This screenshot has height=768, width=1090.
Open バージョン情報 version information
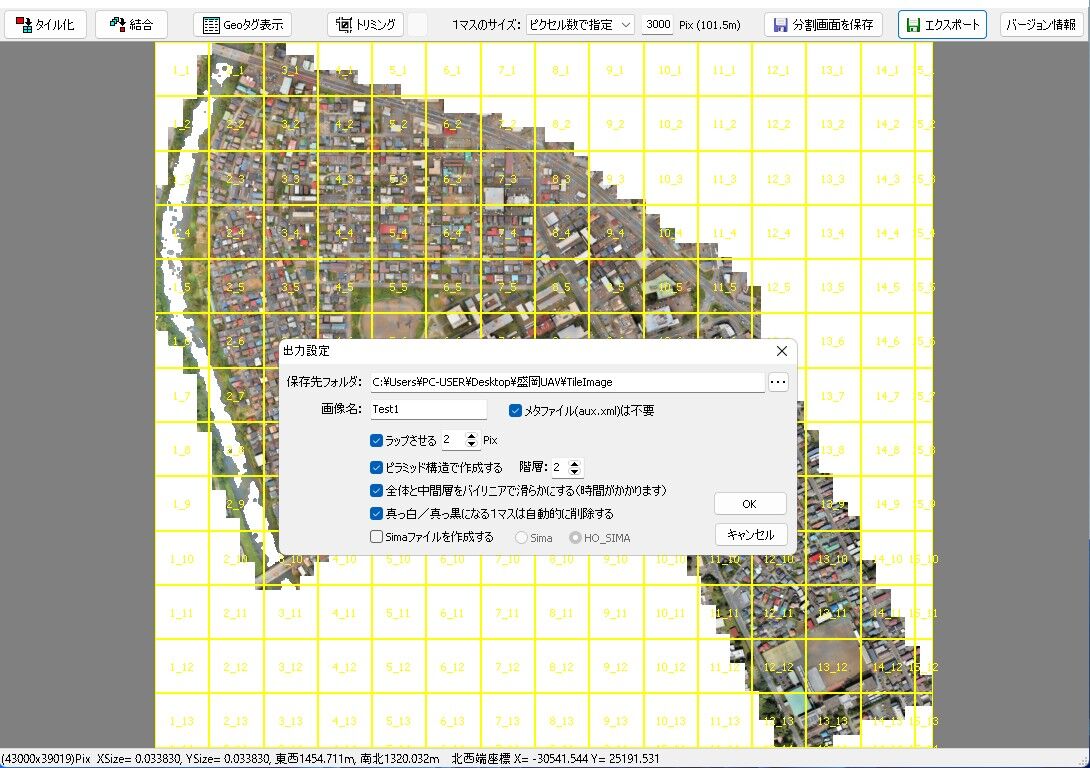[1042, 24]
